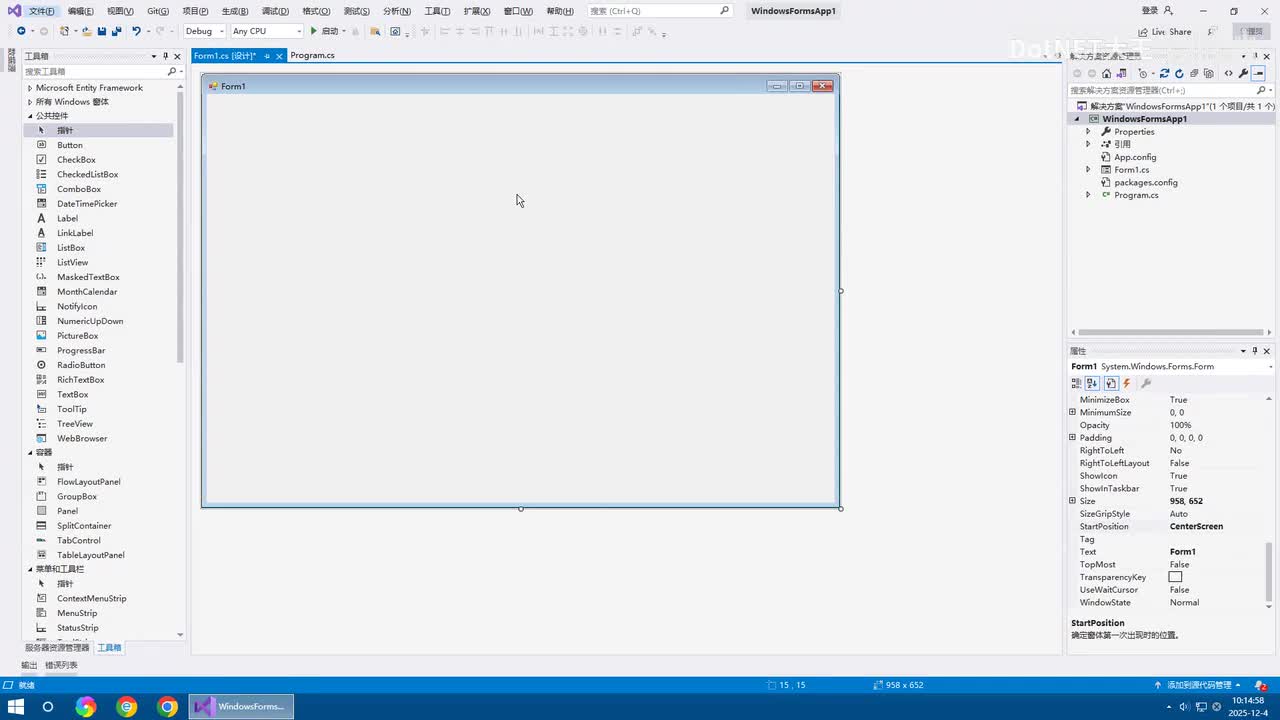This screenshot has width=1280, height=720.
Task: Click the Windows Start button
Action: pos(16,707)
